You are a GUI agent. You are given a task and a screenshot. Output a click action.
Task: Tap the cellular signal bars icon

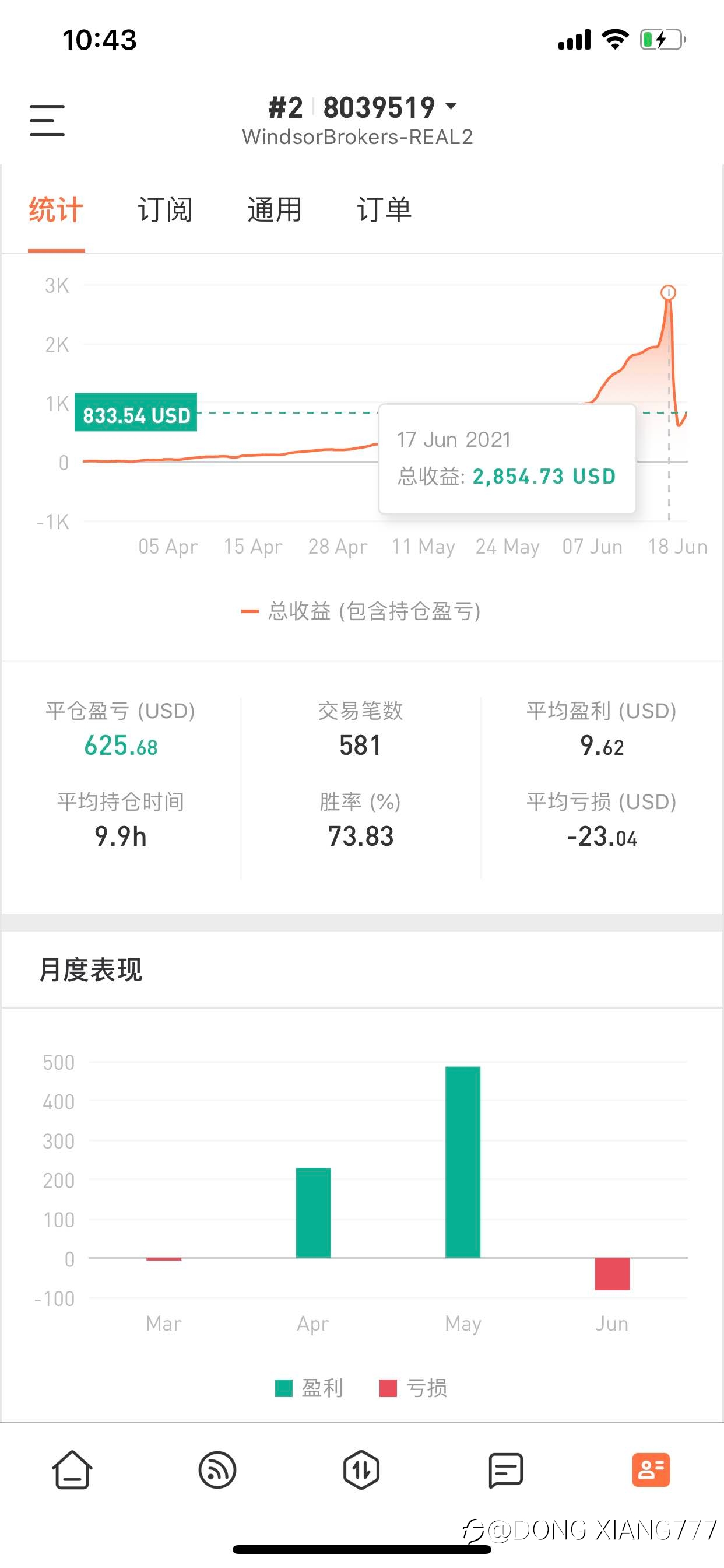[574, 40]
